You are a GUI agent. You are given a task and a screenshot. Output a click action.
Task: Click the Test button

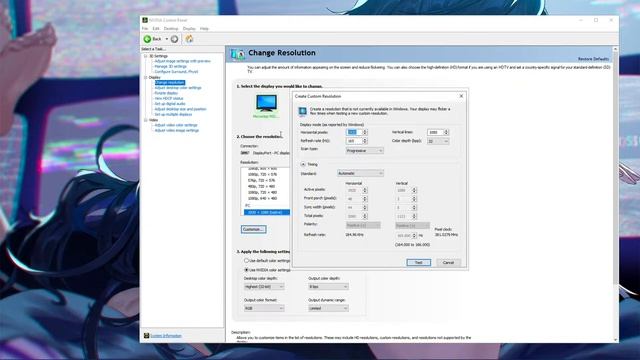pyautogui.click(x=418, y=262)
